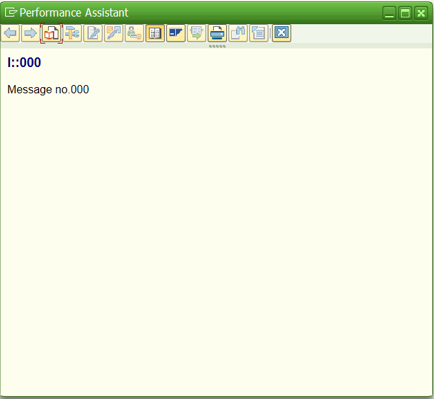Click the person with orange box icon
This screenshot has width=434, height=399.
click(x=134, y=33)
